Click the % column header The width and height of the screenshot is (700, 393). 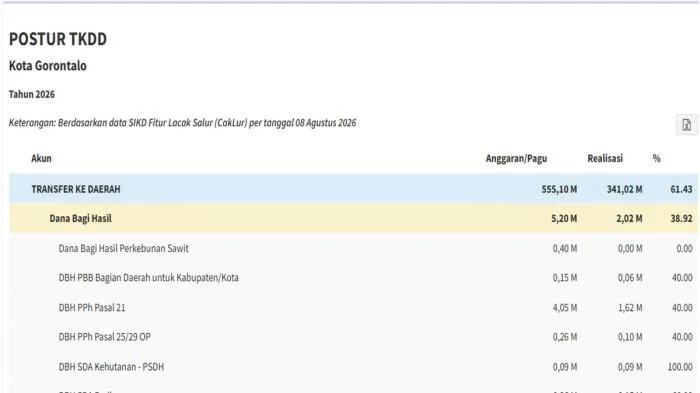[656, 158]
